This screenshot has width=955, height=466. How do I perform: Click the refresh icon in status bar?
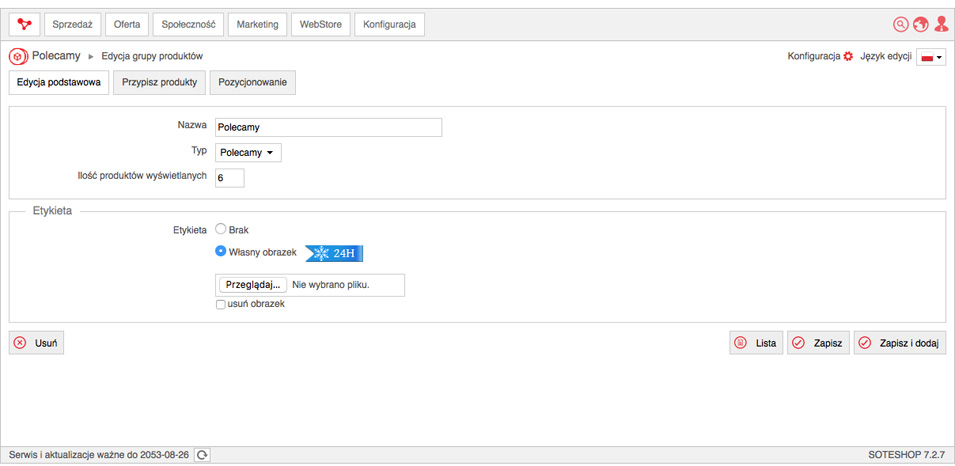tap(202, 455)
